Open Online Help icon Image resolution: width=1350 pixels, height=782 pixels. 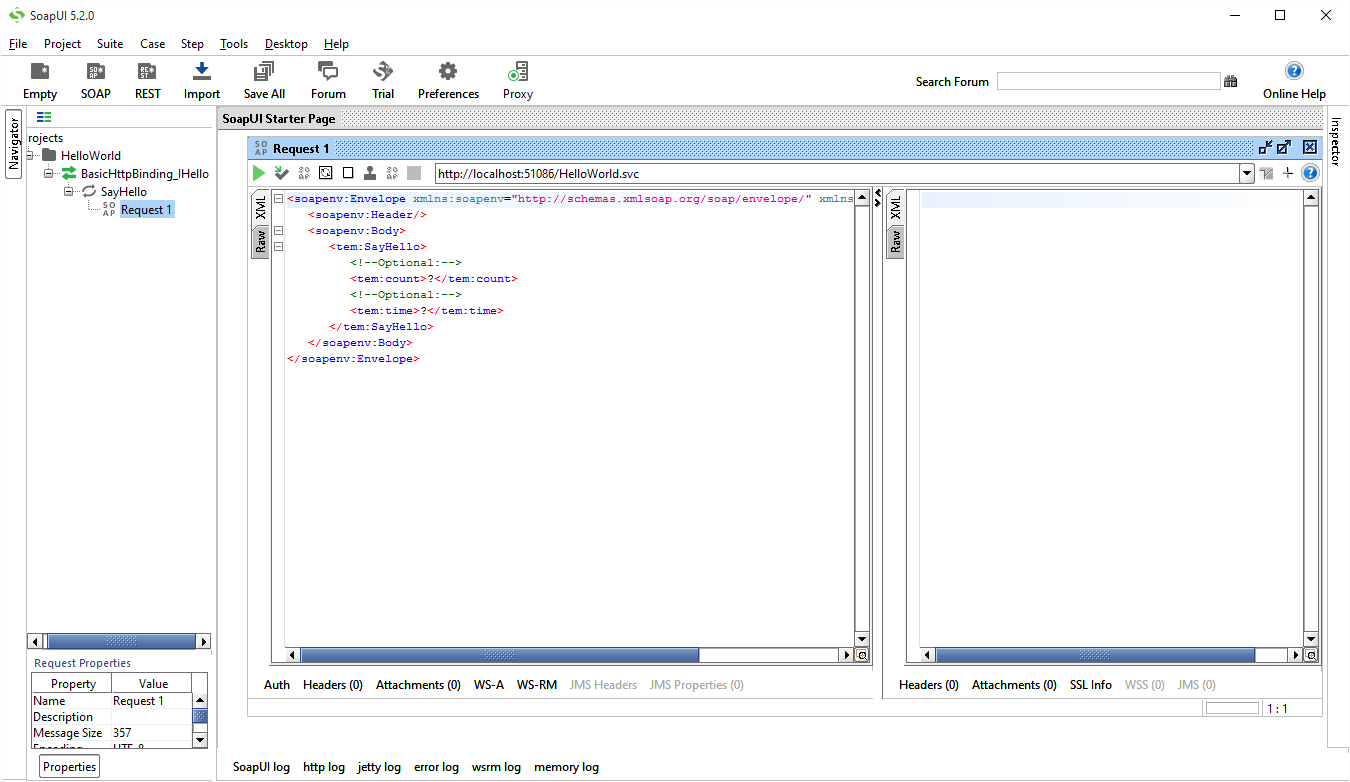[x=1294, y=80]
